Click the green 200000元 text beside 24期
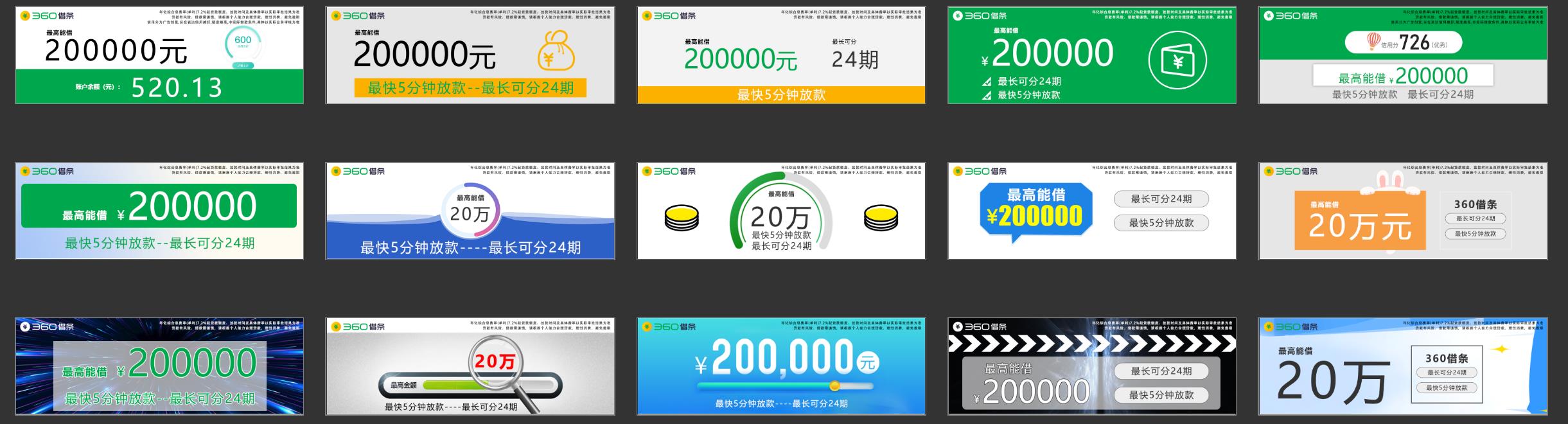 pyautogui.click(x=741, y=60)
